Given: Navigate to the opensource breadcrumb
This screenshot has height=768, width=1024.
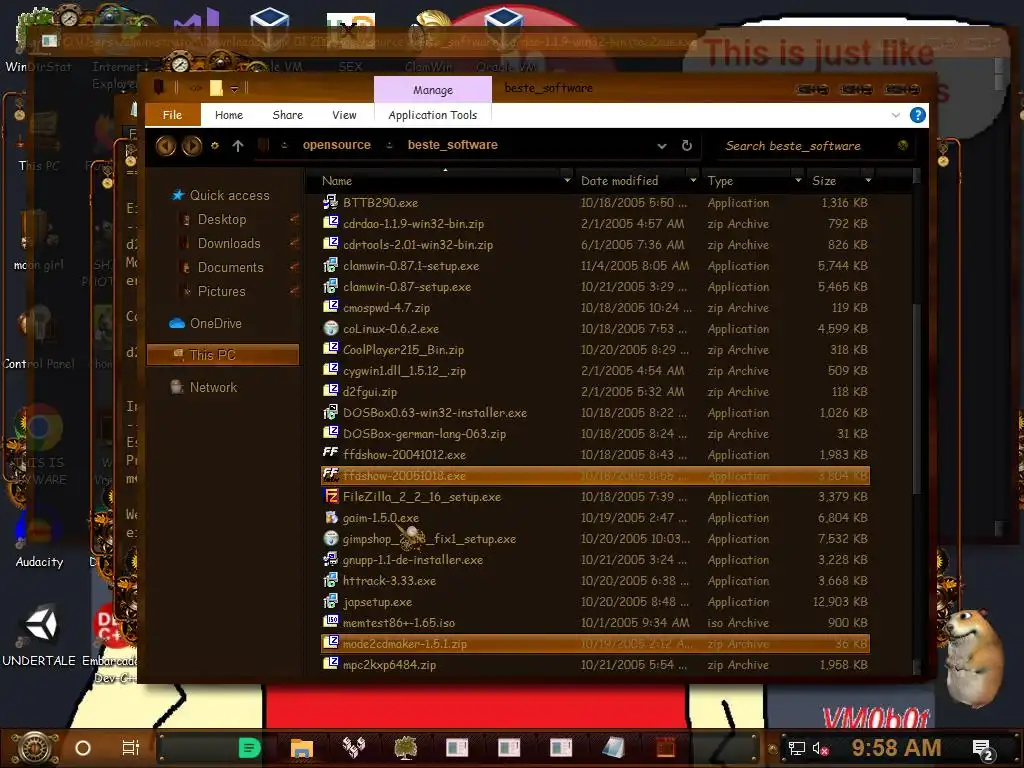Looking at the screenshot, I should click(336, 145).
